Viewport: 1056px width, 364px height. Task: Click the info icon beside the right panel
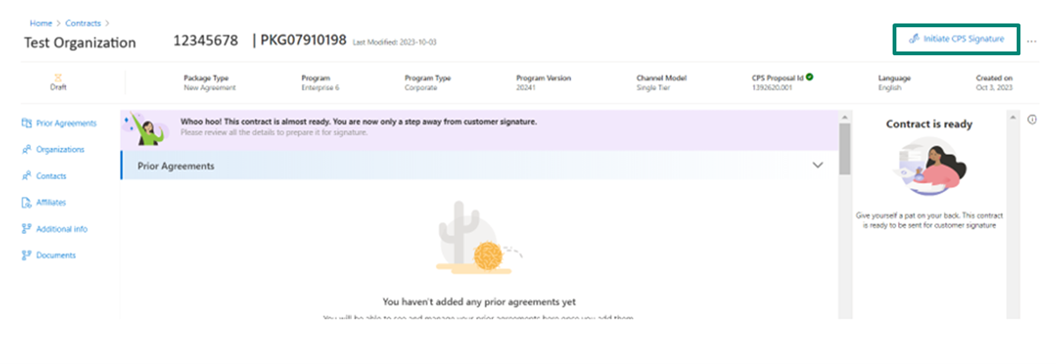pos(1032,119)
